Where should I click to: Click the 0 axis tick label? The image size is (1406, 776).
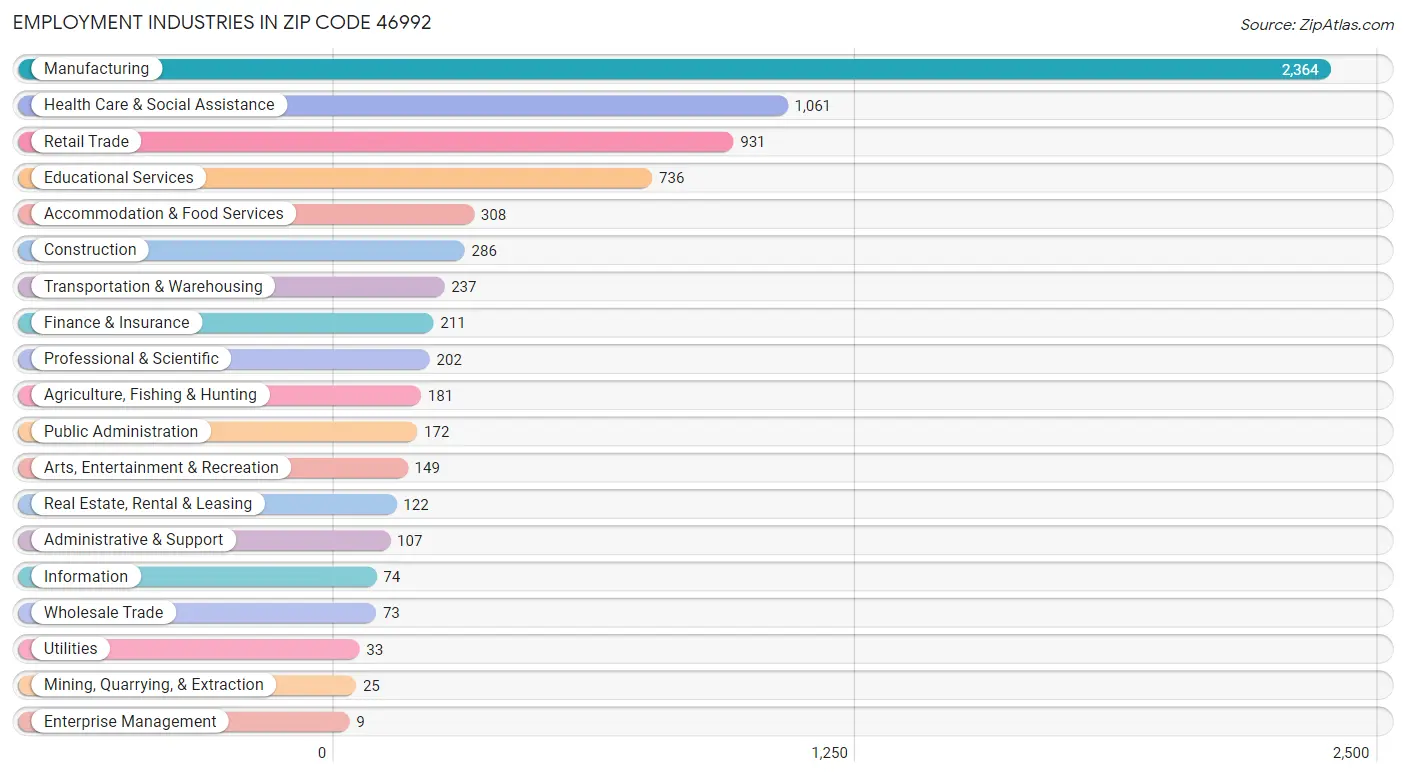(322, 753)
